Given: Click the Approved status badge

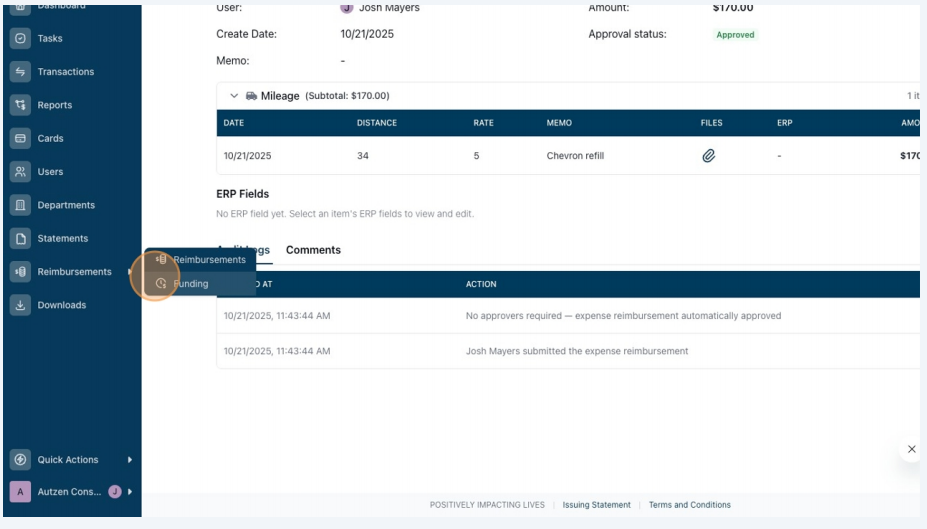Looking at the screenshot, I should point(735,35).
